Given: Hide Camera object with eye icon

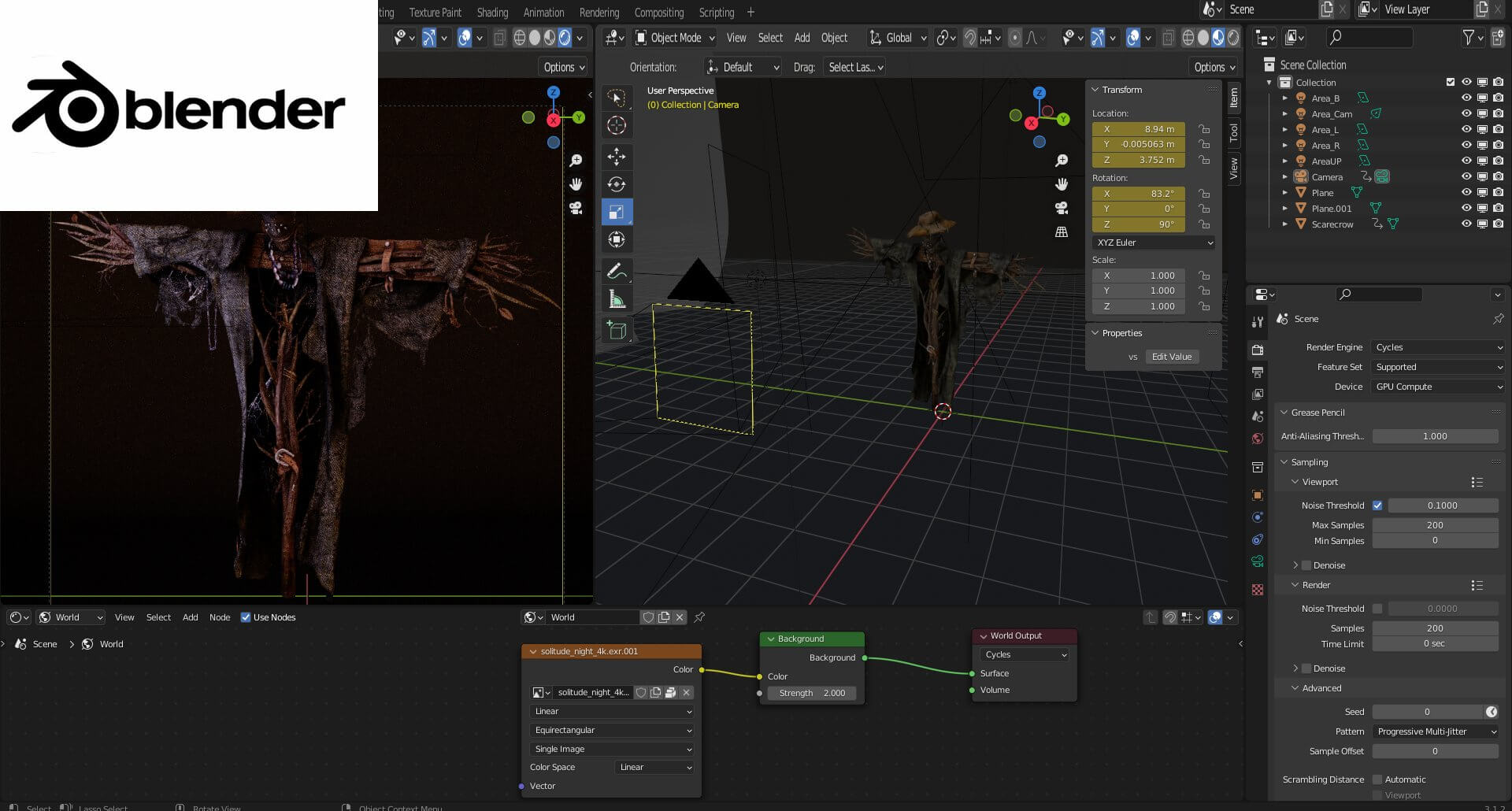Looking at the screenshot, I should coord(1466,177).
